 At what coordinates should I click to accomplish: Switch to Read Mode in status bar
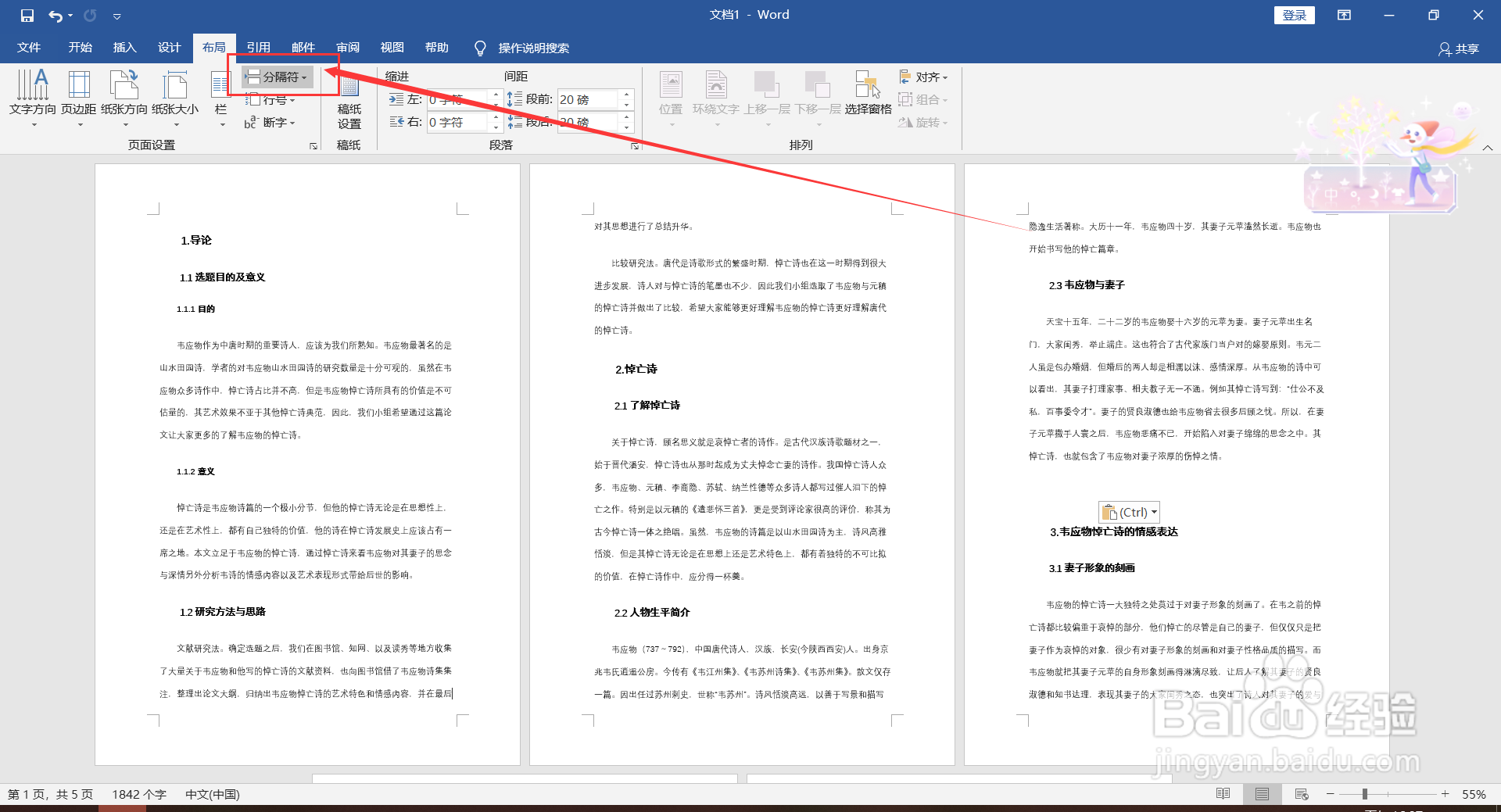click(x=1223, y=794)
